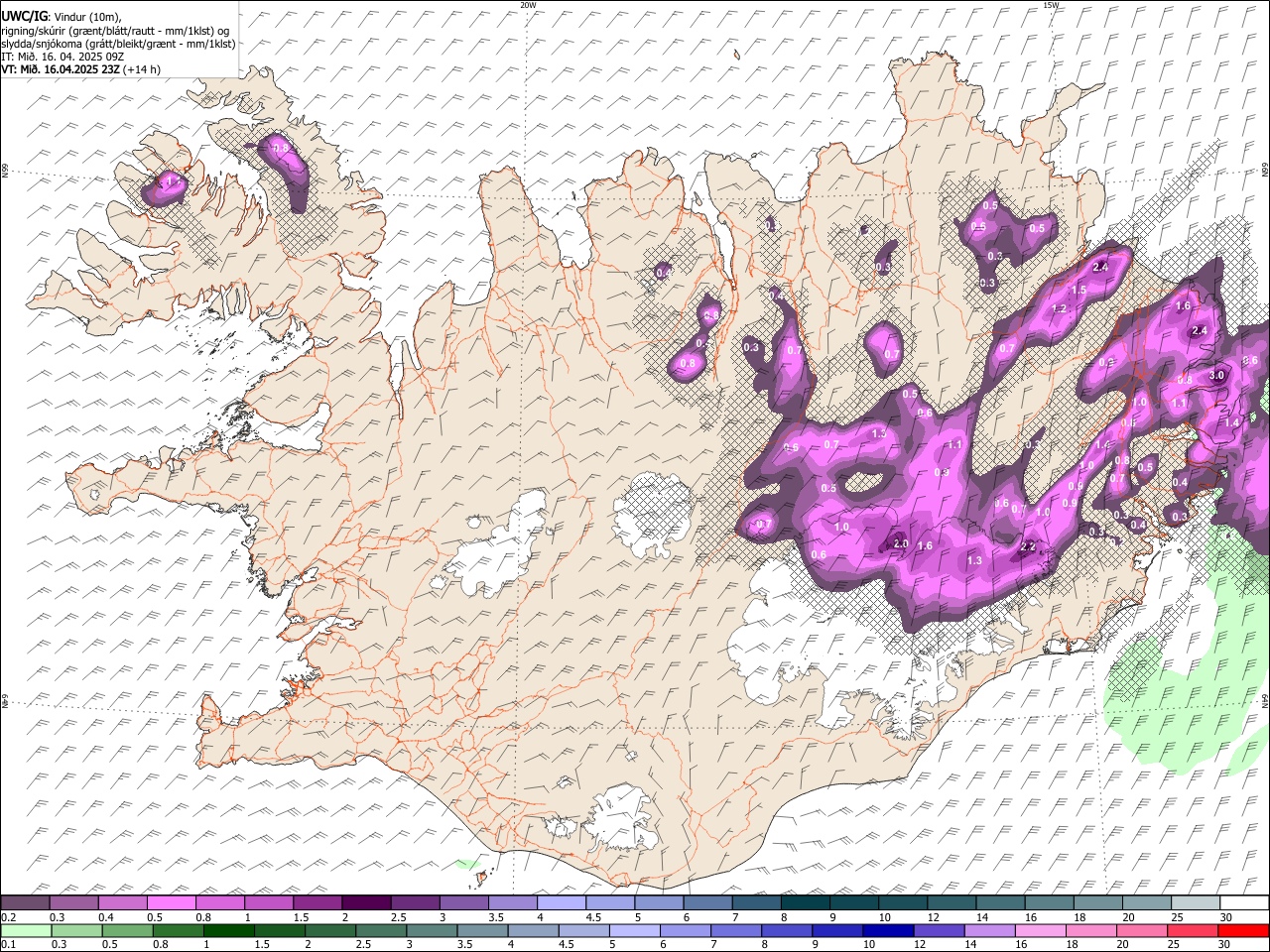This screenshot has width=1270, height=952.
Task: Pick the 1 darkest green rain legend swatch
Action: tap(228, 930)
